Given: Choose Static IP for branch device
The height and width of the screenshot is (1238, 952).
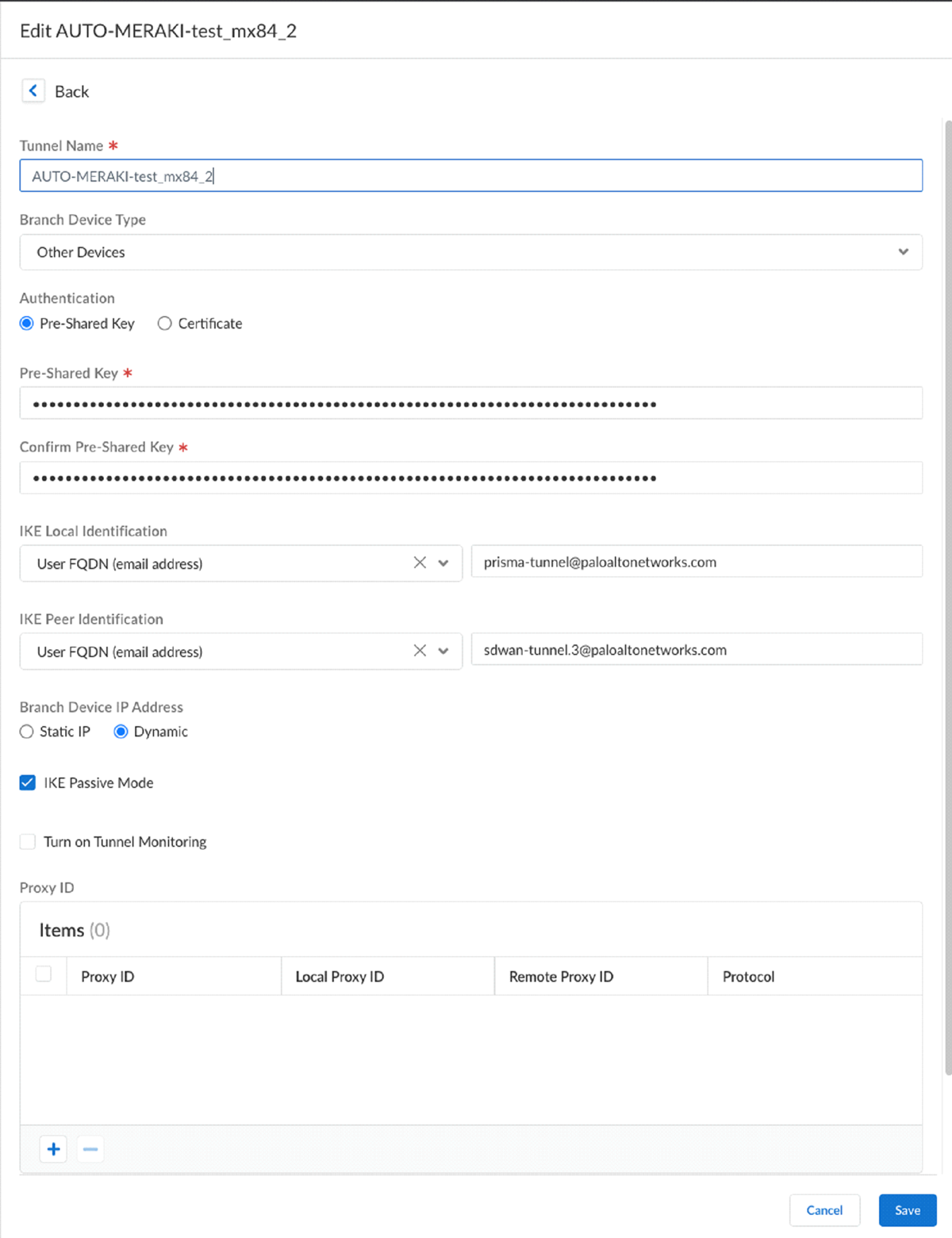Looking at the screenshot, I should pos(27,732).
